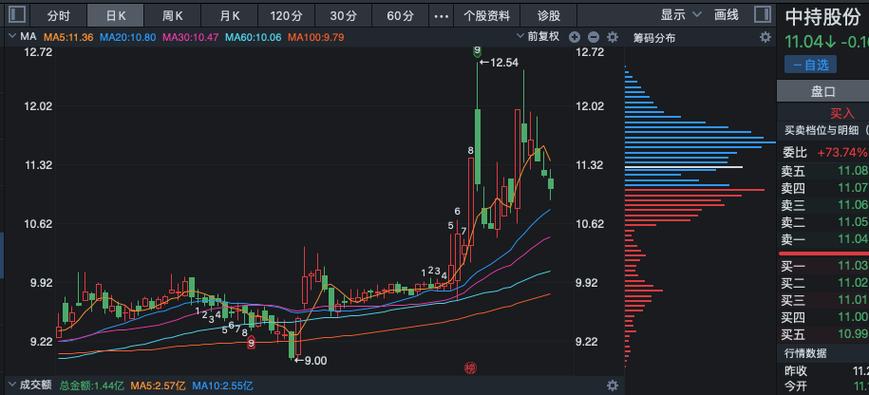The height and width of the screenshot is (395, 869).
Task: Collapse the MA indicator chevron
Action: pos(12,37)
